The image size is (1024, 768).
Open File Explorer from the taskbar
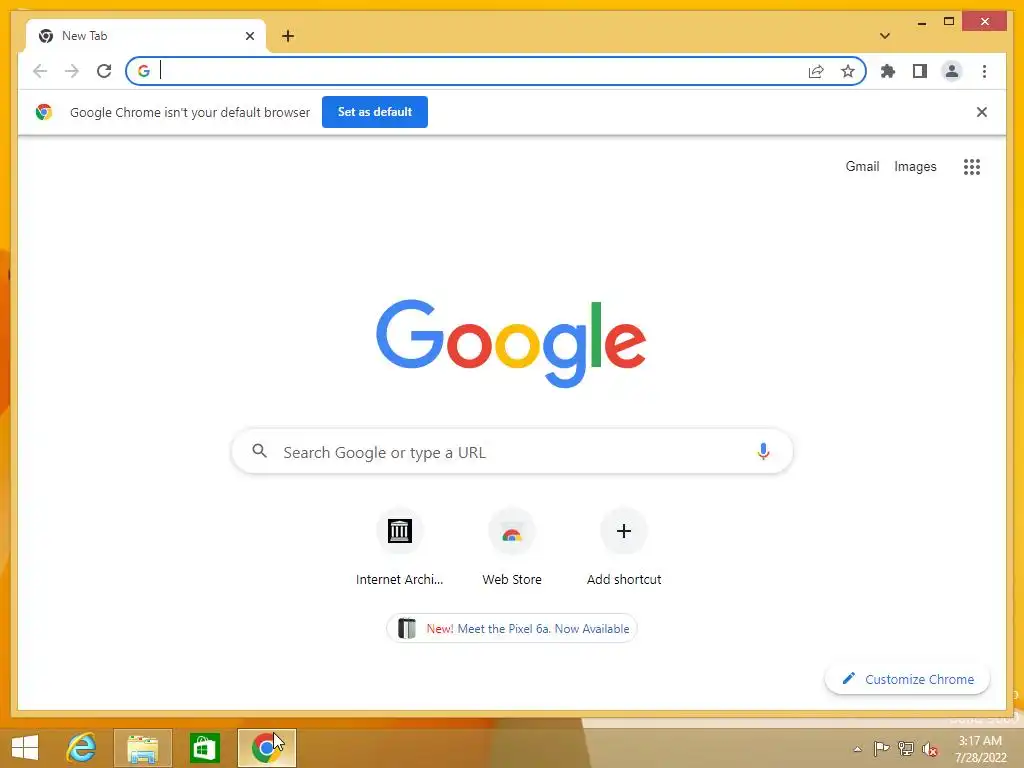point(142,748)
